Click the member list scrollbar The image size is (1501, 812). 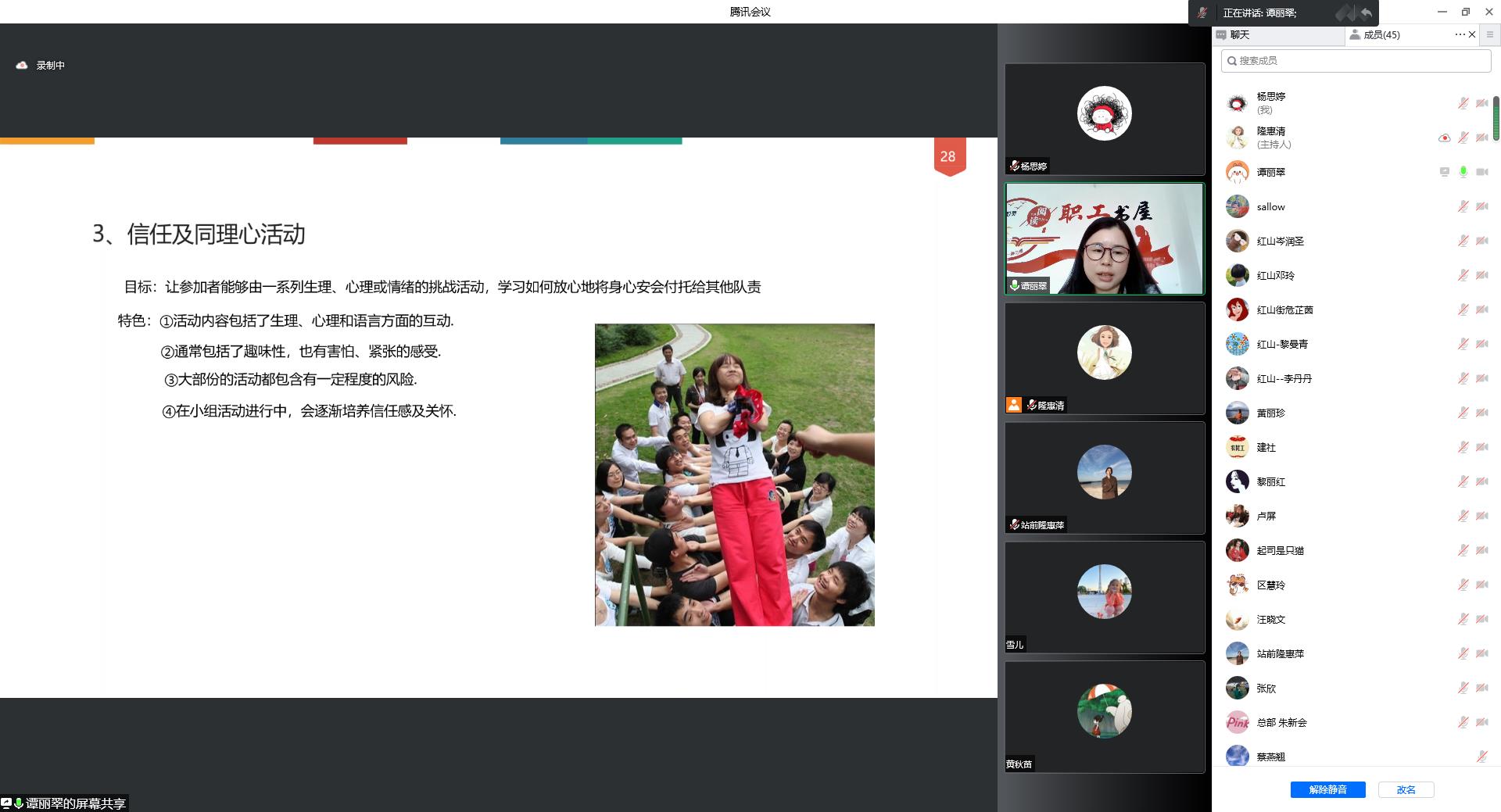(x=1496, y=117)
